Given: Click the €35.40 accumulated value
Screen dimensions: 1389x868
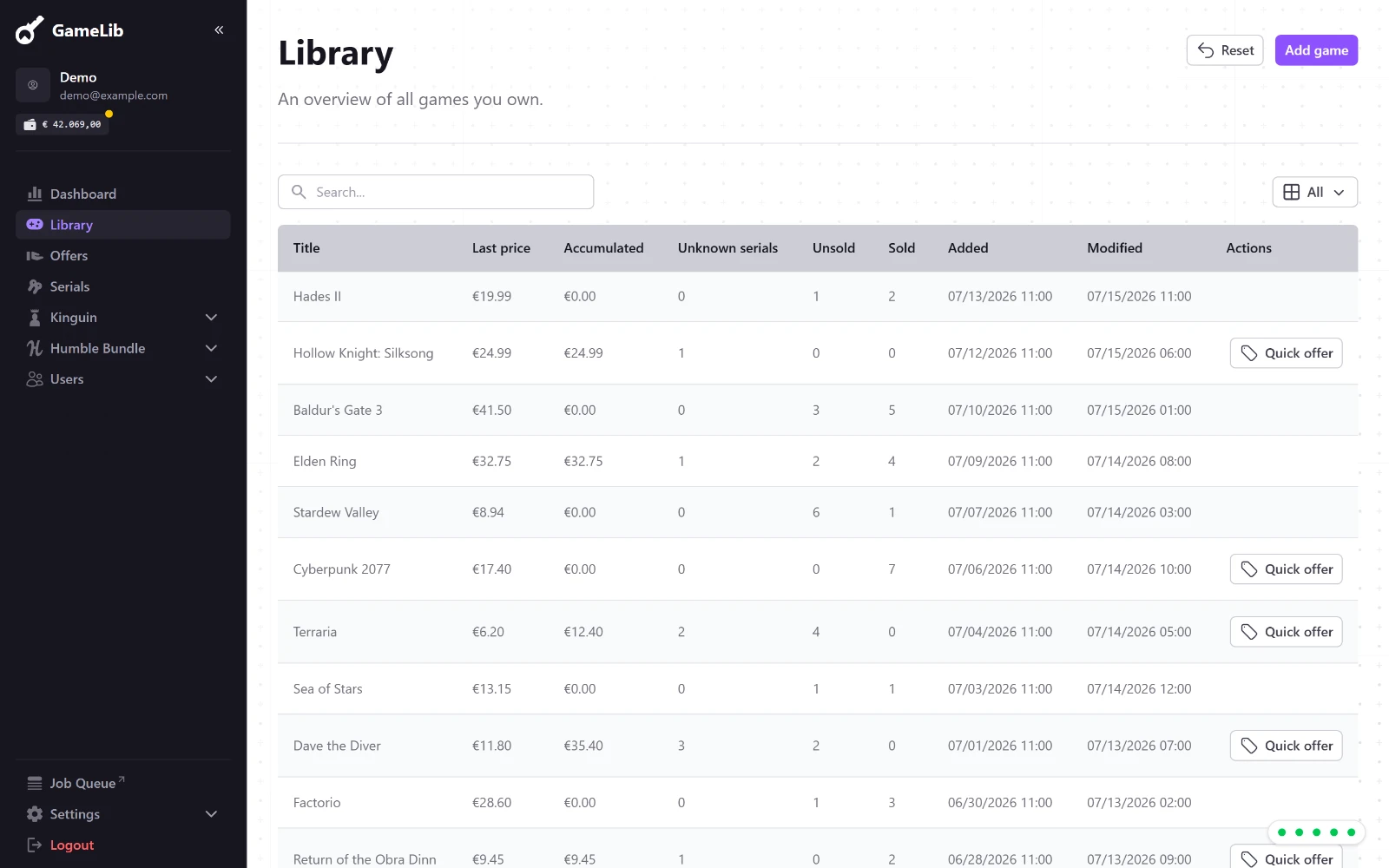Looking at the screenshot, I should click(583, 746).
